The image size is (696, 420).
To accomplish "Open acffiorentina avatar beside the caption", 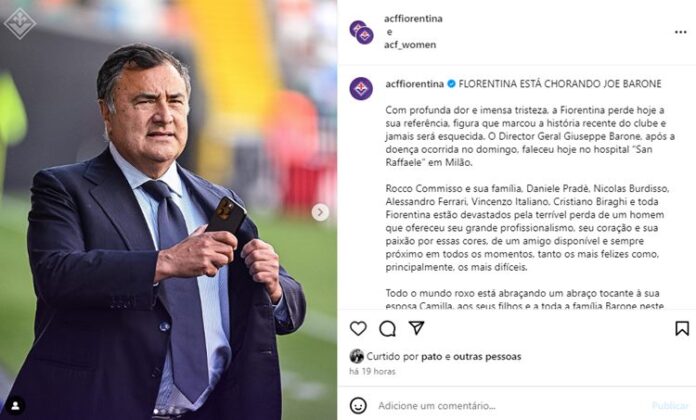I will (361, 88).
